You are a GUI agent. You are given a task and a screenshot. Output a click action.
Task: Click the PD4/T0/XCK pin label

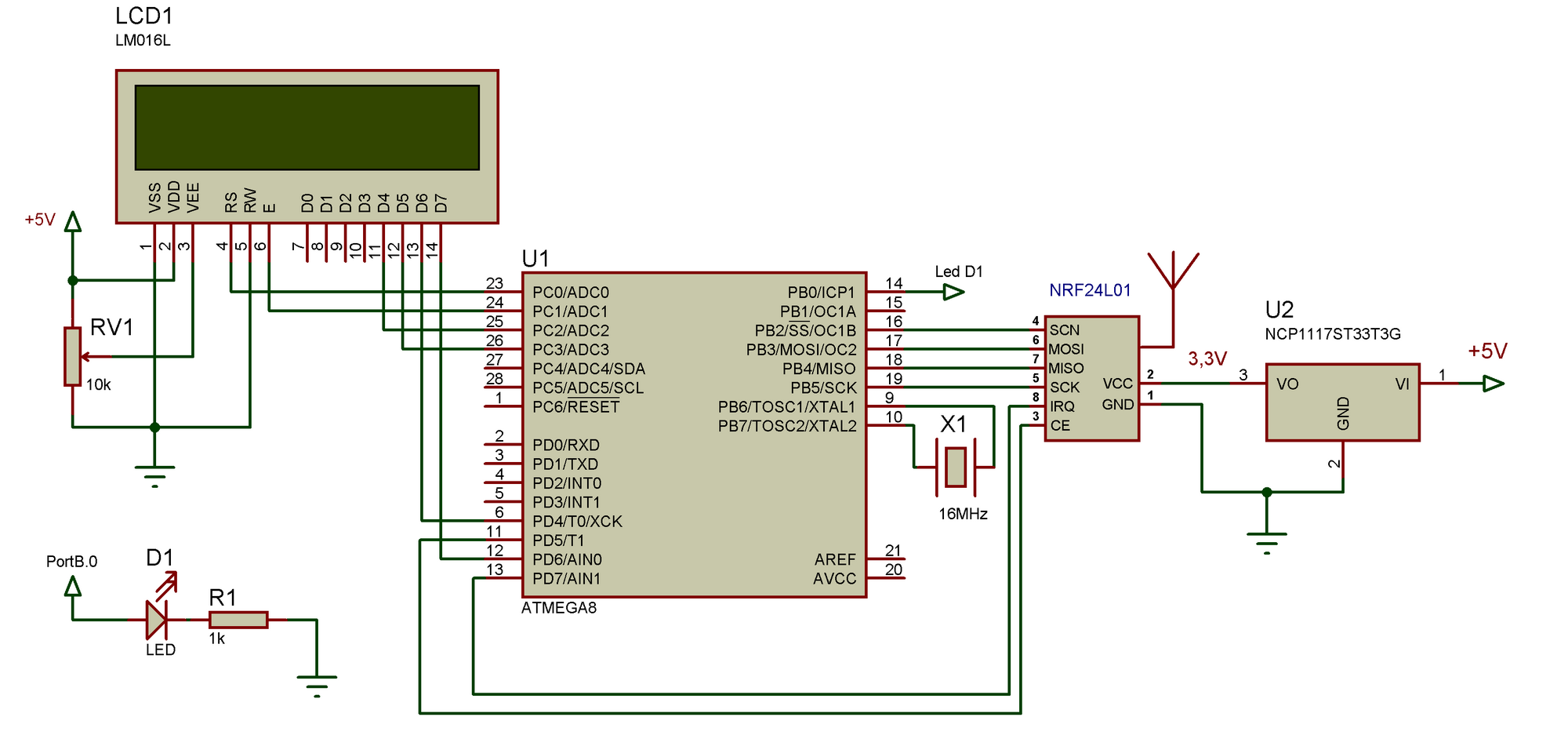(x=578, y=522)
